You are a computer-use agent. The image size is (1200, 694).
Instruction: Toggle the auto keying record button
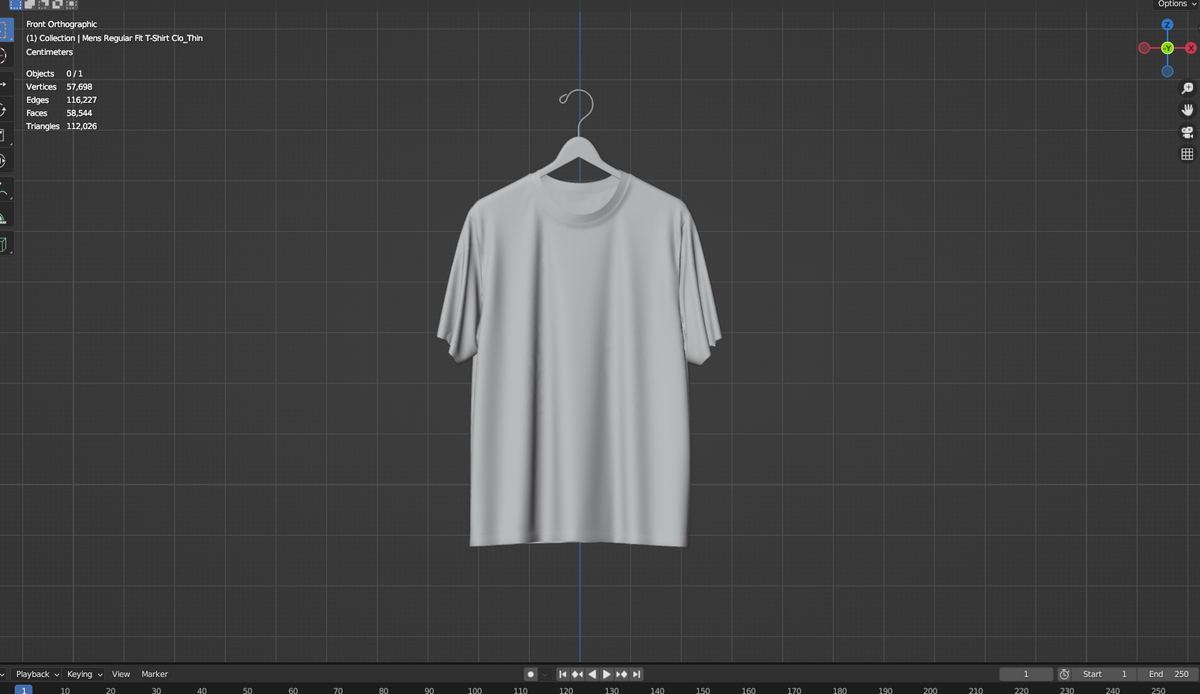pyautogui.click(x=531, y=674)
